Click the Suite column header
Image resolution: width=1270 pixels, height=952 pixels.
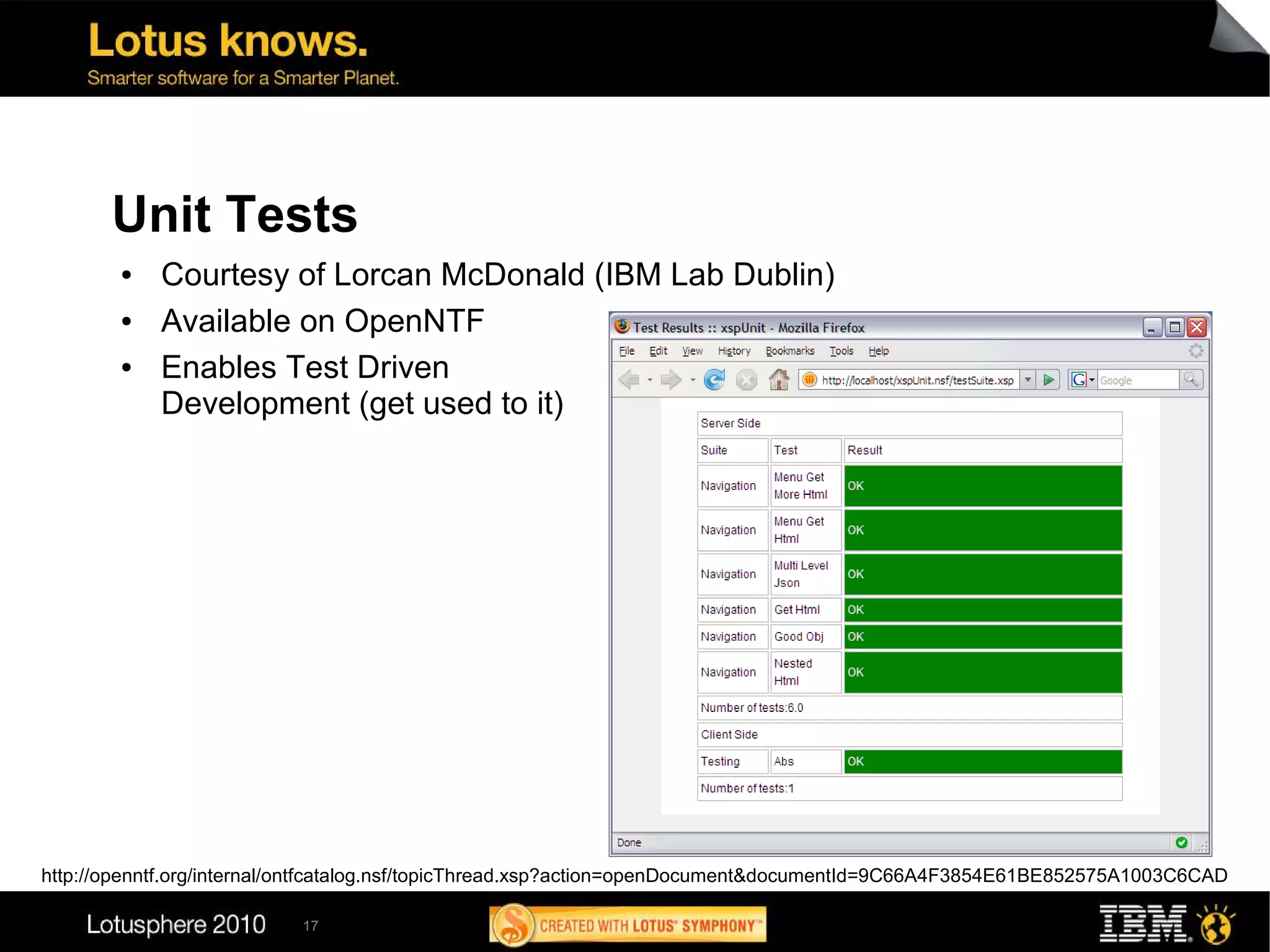pos(732,450)
